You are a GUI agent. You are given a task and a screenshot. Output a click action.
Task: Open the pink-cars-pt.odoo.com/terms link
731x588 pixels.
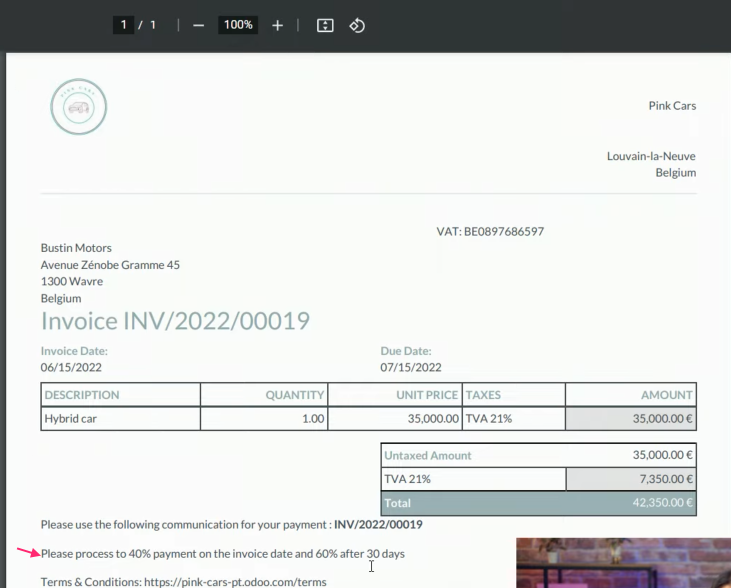235,581
